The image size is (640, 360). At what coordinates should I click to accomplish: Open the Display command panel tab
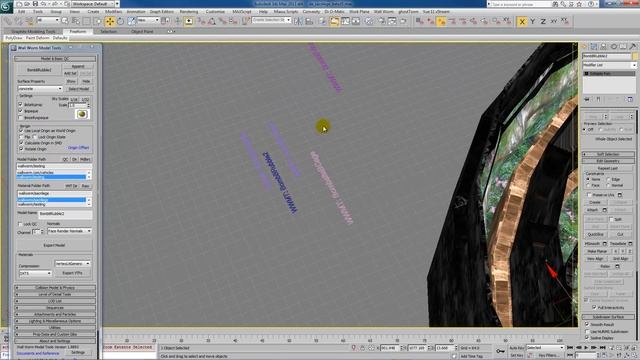pos(623,46)
